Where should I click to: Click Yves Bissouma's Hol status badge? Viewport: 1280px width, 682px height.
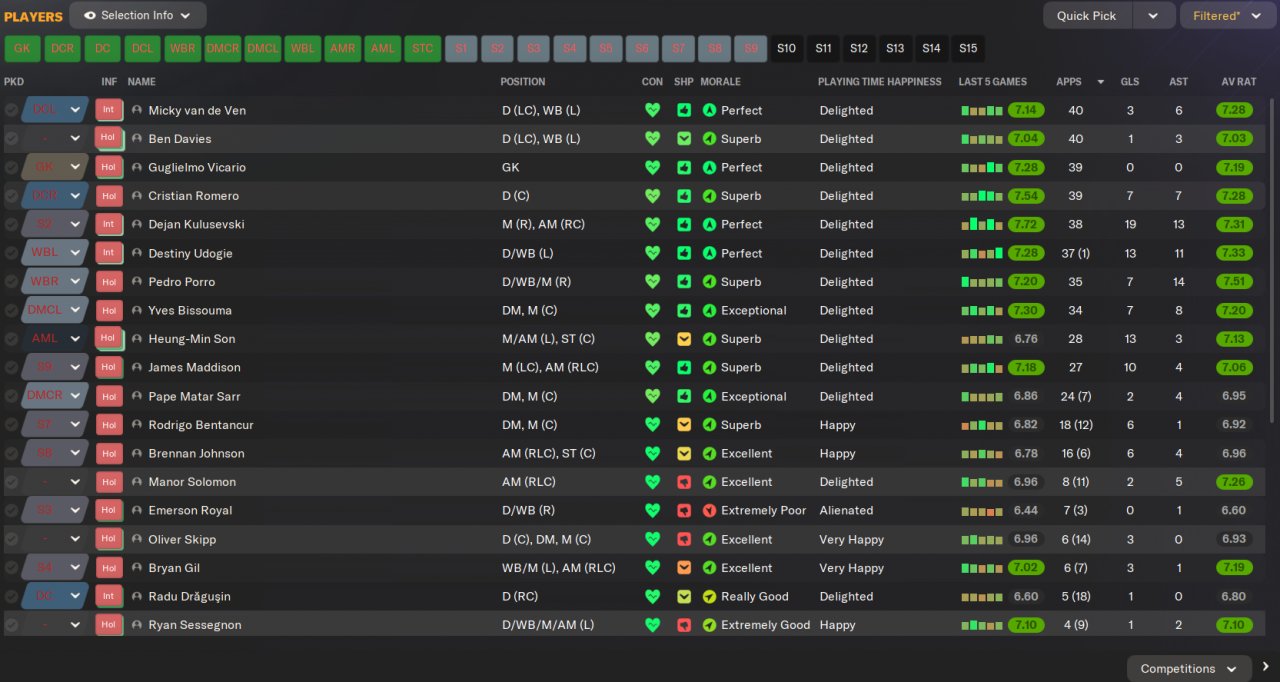[x=108, y=310]
